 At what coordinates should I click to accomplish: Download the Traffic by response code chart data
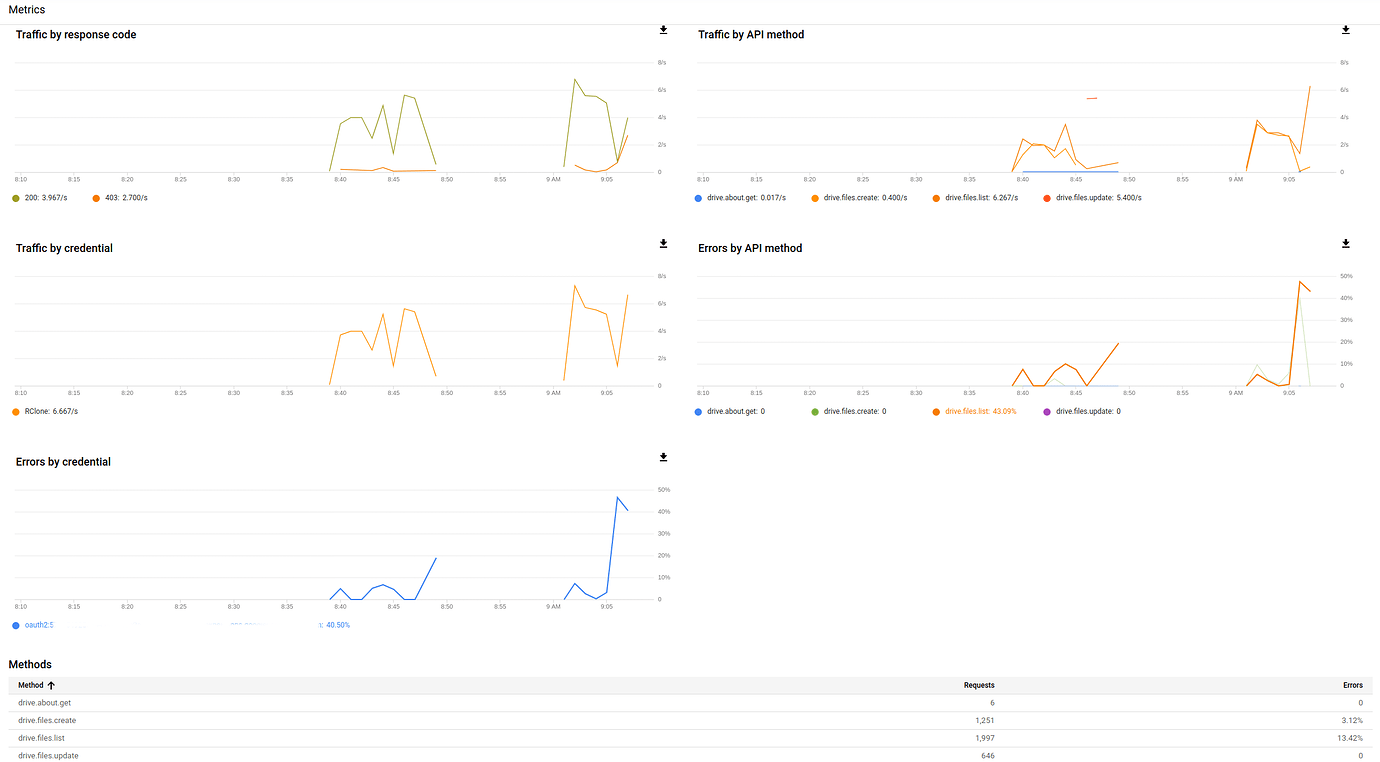click(x=662, y=30)
